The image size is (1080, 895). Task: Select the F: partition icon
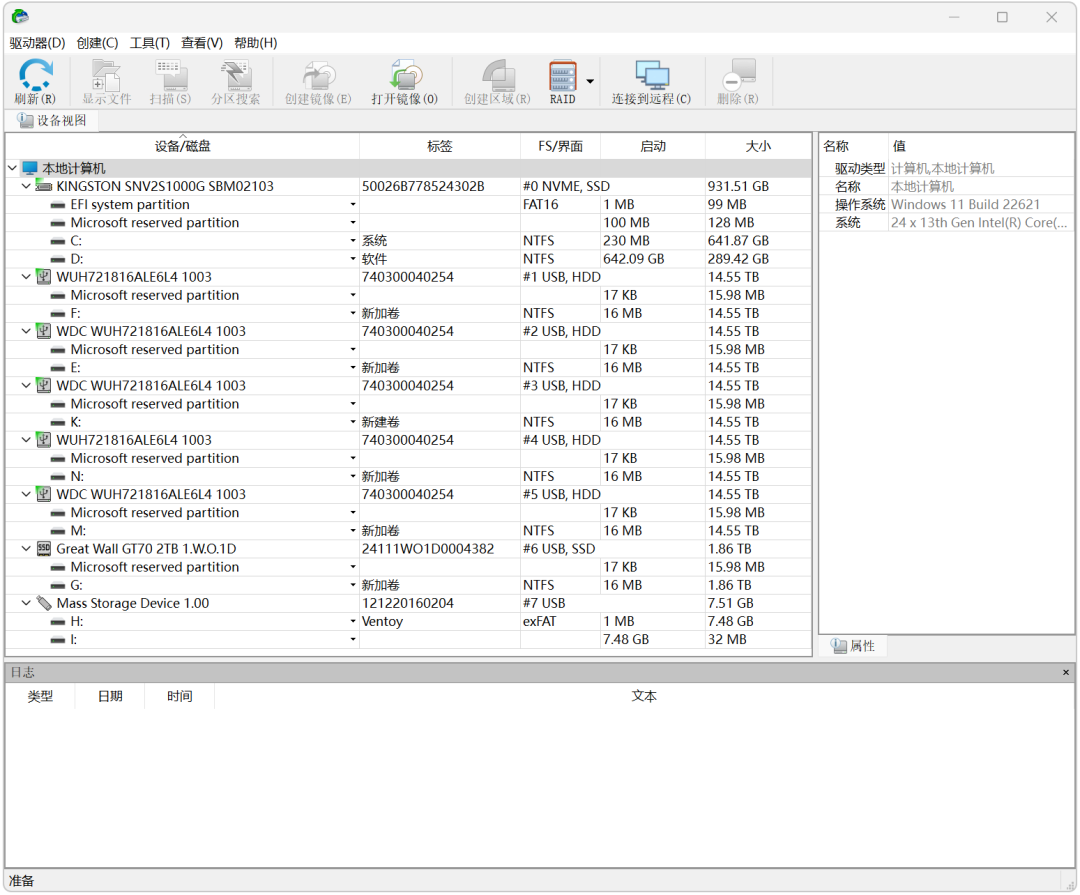coord(59,313)
